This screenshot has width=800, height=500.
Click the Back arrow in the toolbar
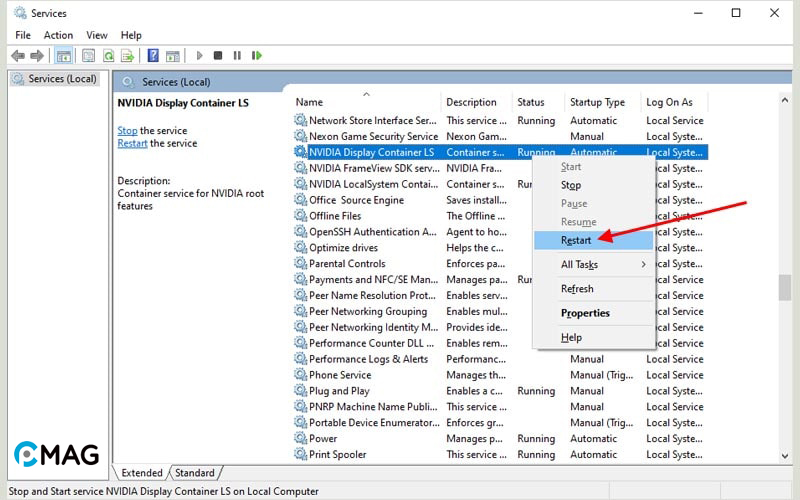pos(19,56)
